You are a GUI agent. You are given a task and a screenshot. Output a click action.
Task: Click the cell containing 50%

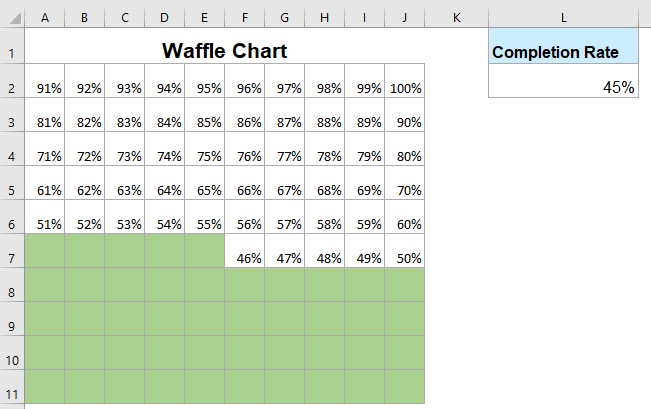pyautogui.click(x=405, y=258)
